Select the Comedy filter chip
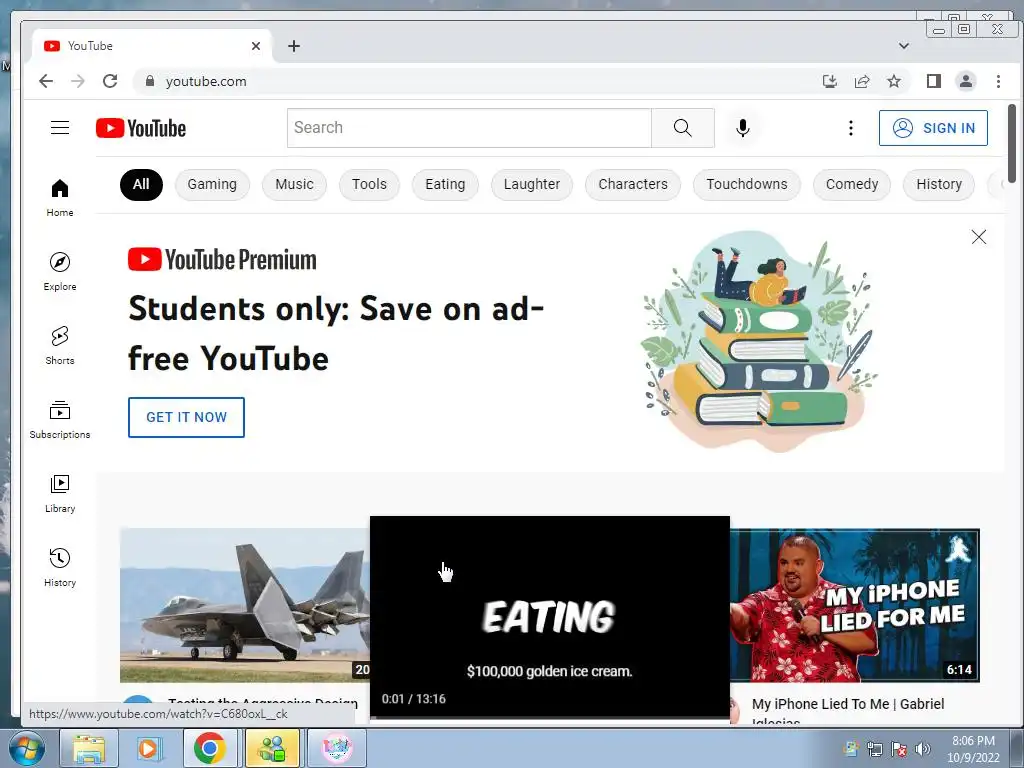The image size is (1024, 768). point(852,185)
